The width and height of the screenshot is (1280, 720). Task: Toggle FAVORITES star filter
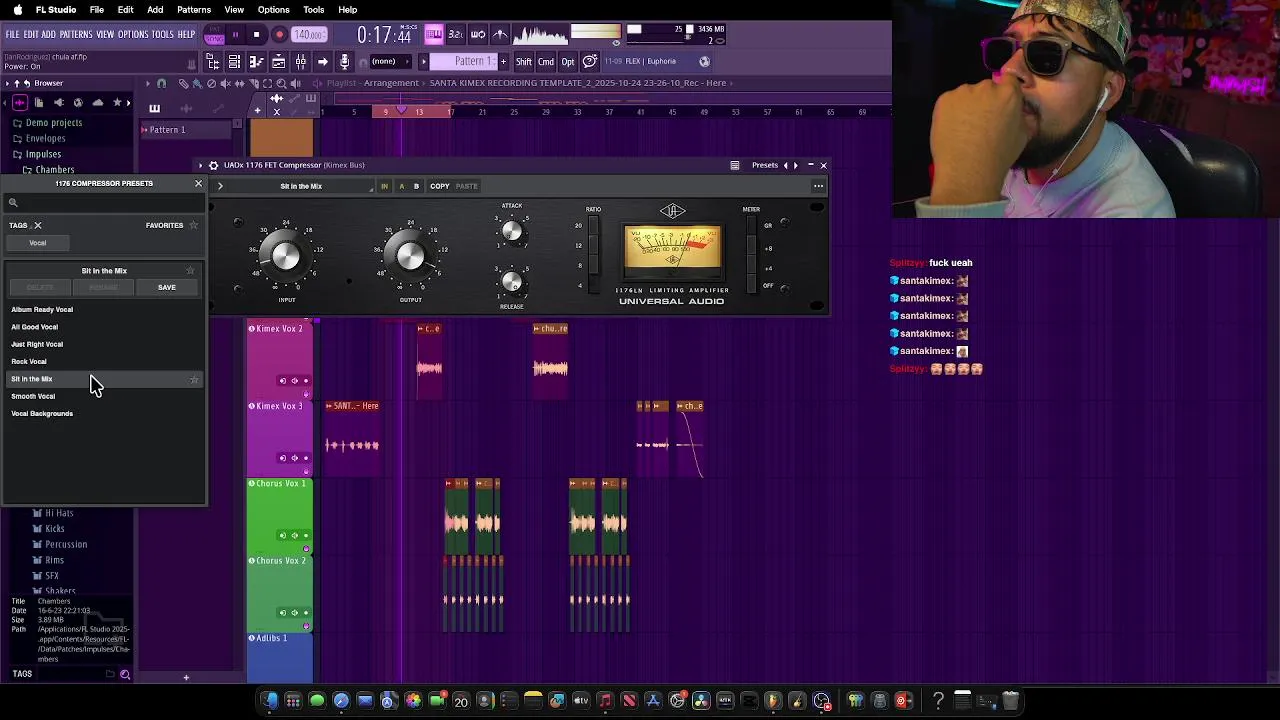tap(193, 226)
